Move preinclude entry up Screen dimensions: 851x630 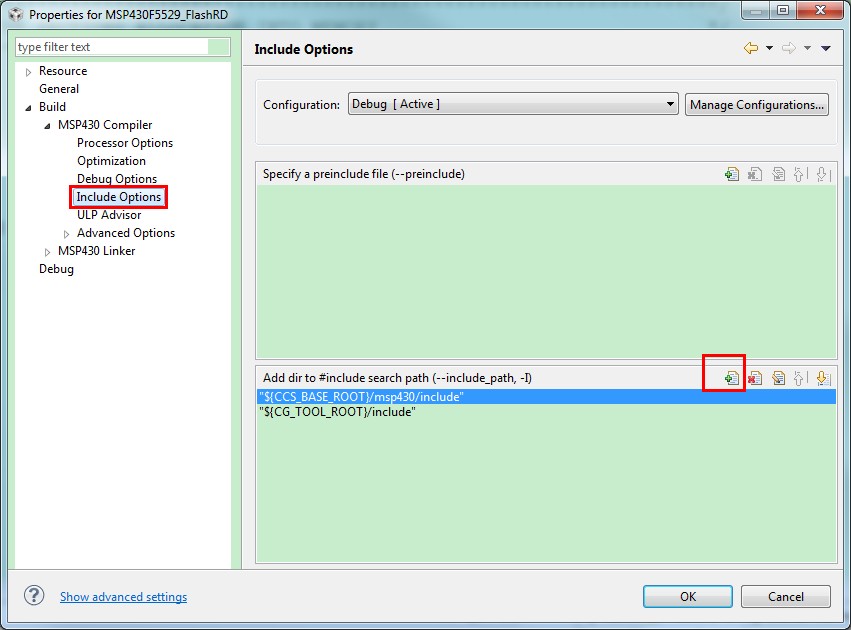800,174
